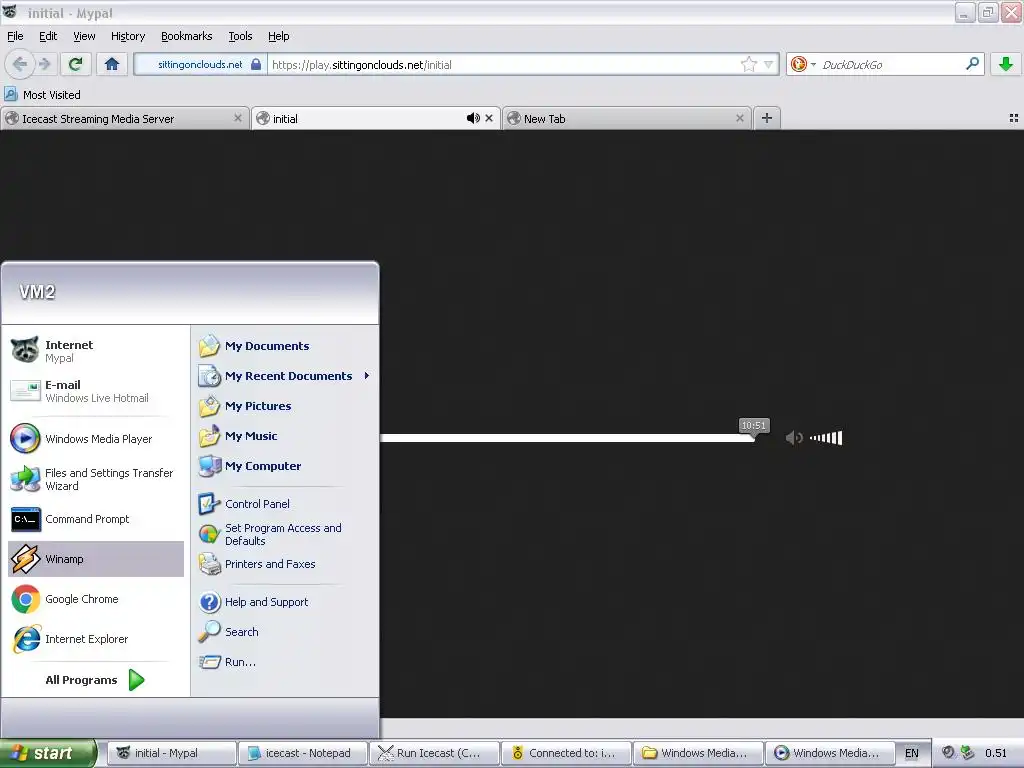Screen dimensions: 1024x768
Task: Open a new tab with plus button
Action: (x=767, y=118)
